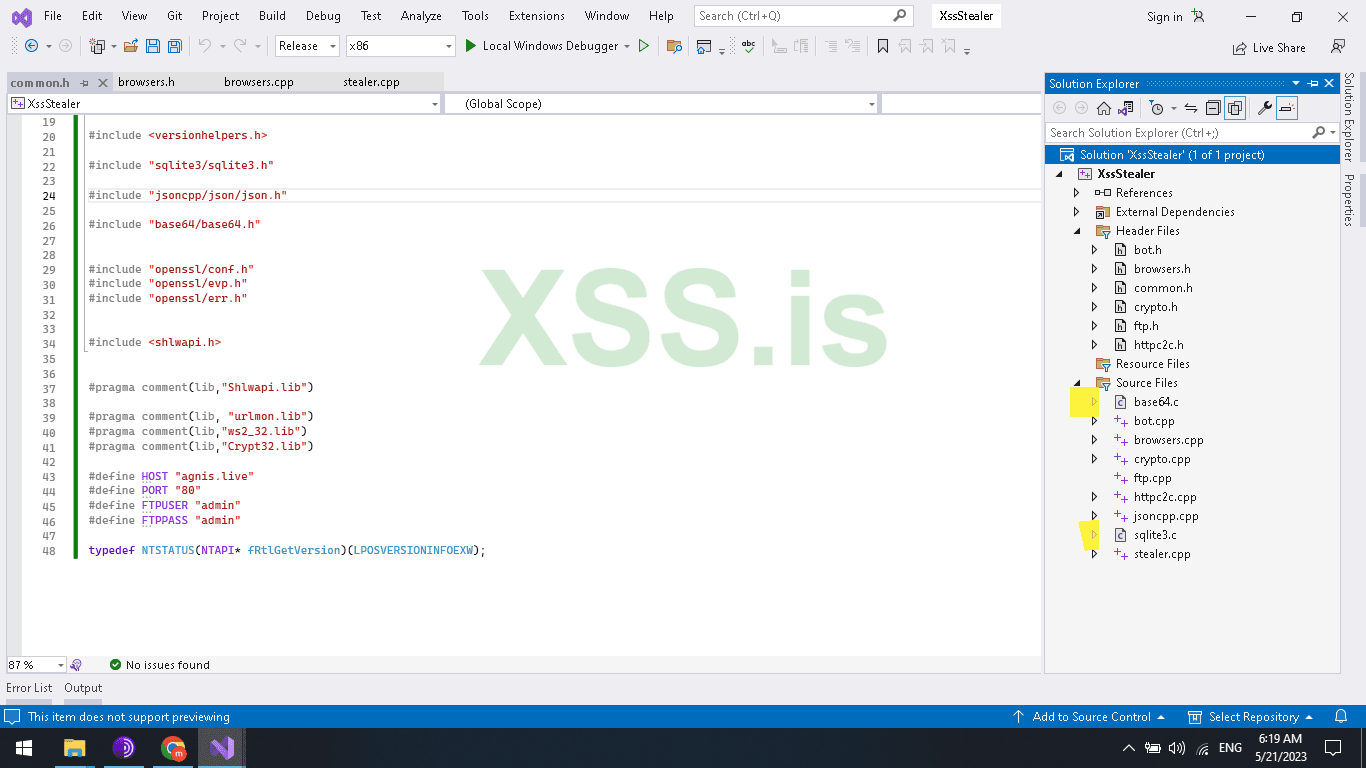
Task: Open the vertical Properties side tab
Action: (1349, 200)
